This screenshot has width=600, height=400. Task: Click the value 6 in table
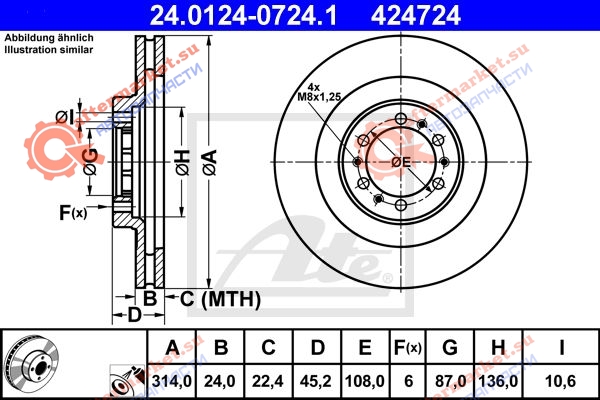click(x=409, y=381)
